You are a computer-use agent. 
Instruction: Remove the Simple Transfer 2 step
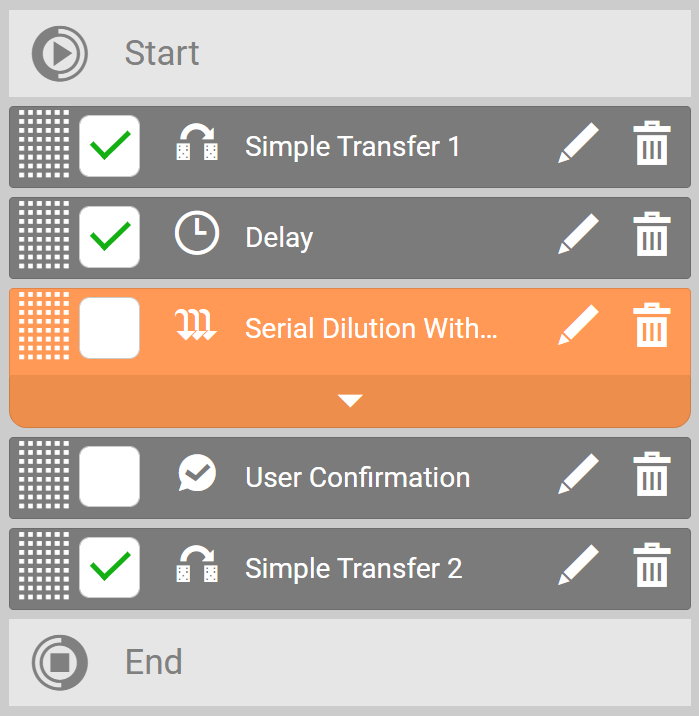(652, 568)
